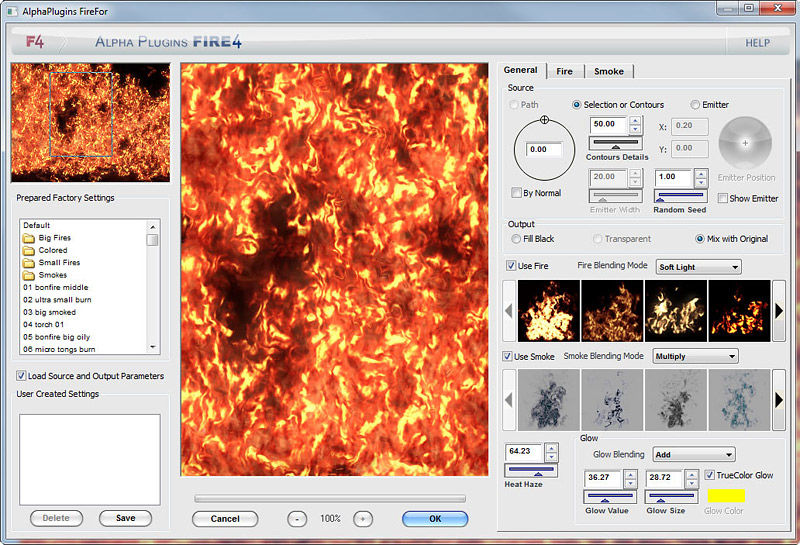
Task: Select the first fire preset thumbnail
Action: pyautogui.click(x=548, y=311)
